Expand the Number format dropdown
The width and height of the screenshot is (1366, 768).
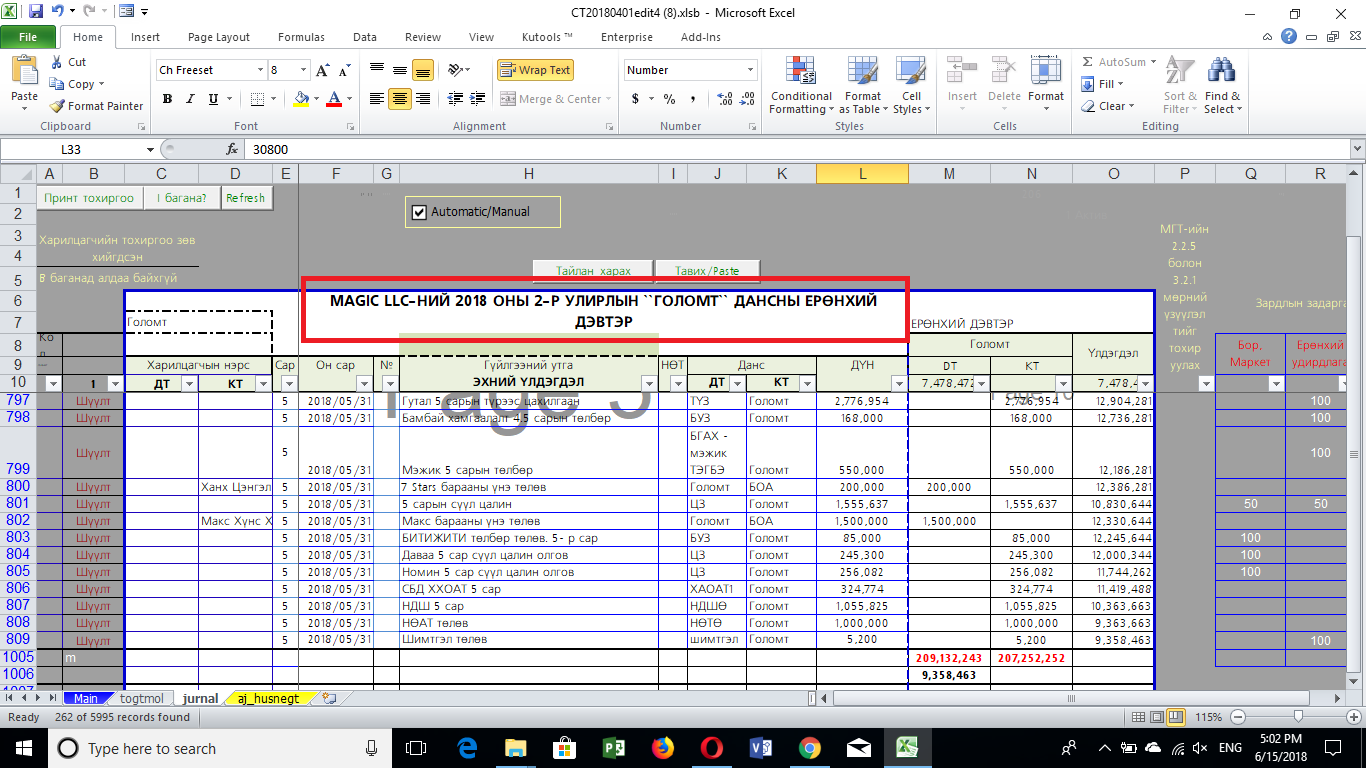pos(750,70)
